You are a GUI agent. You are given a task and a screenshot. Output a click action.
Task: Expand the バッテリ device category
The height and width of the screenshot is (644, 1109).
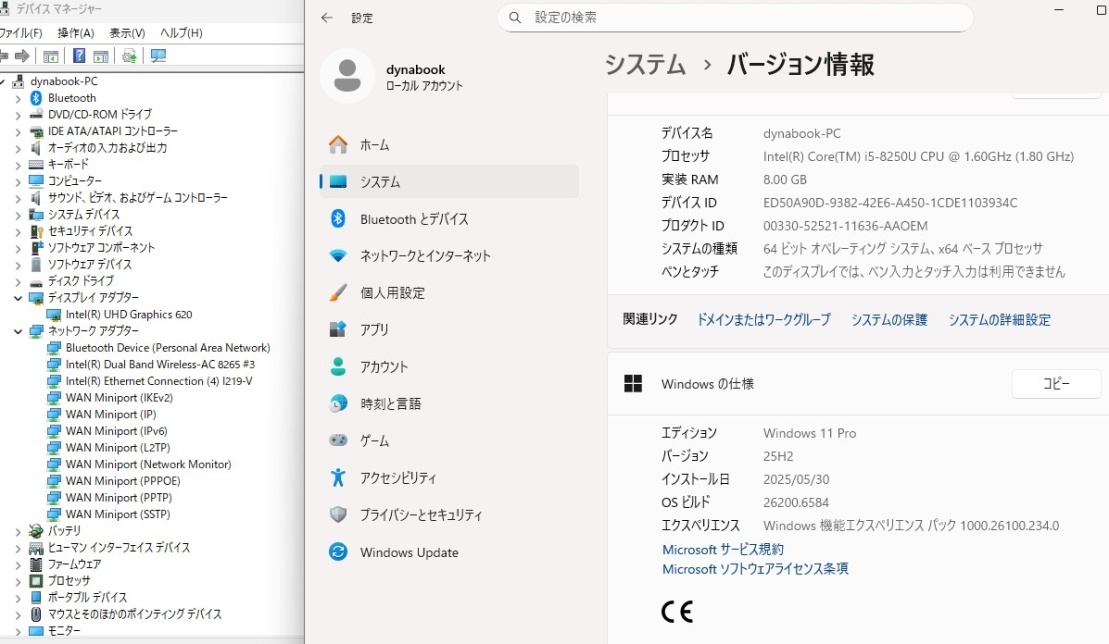[x=18, y=531]
